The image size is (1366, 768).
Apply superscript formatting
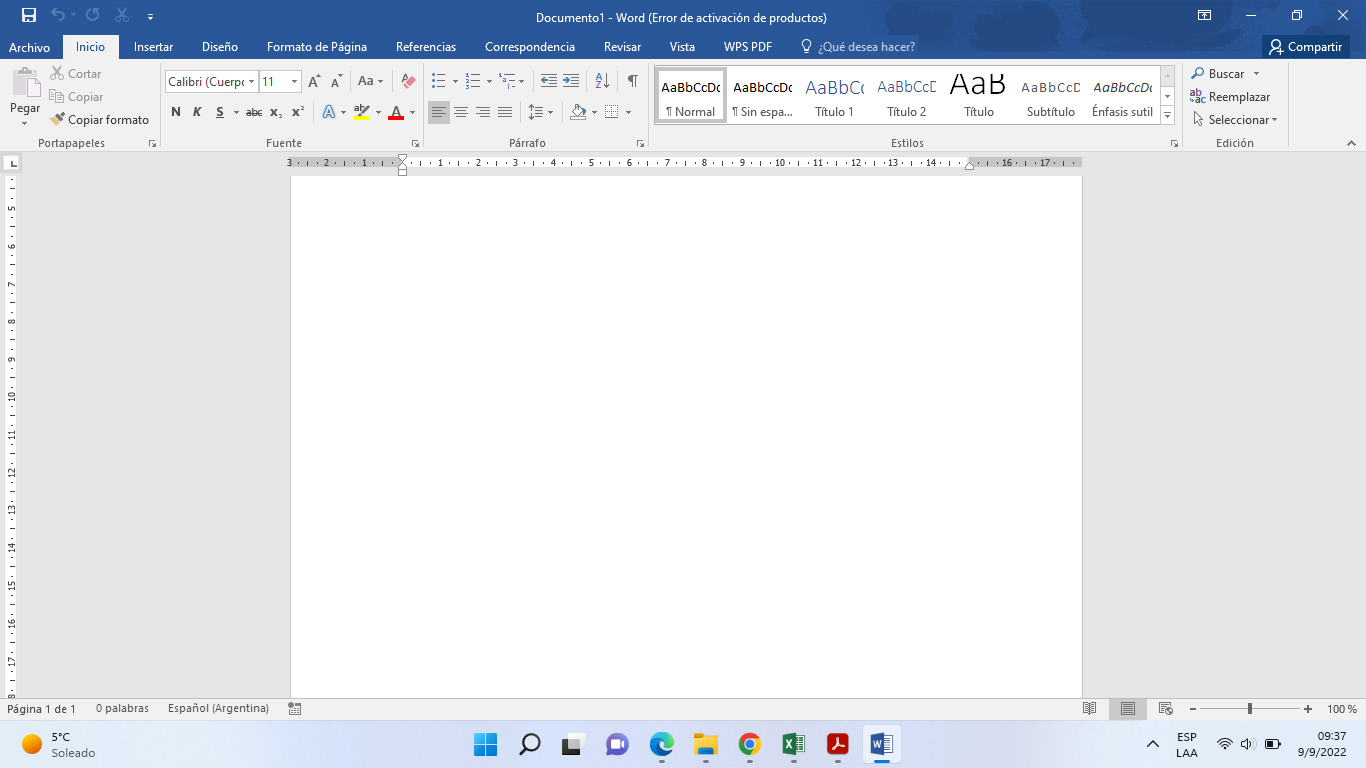295,112
